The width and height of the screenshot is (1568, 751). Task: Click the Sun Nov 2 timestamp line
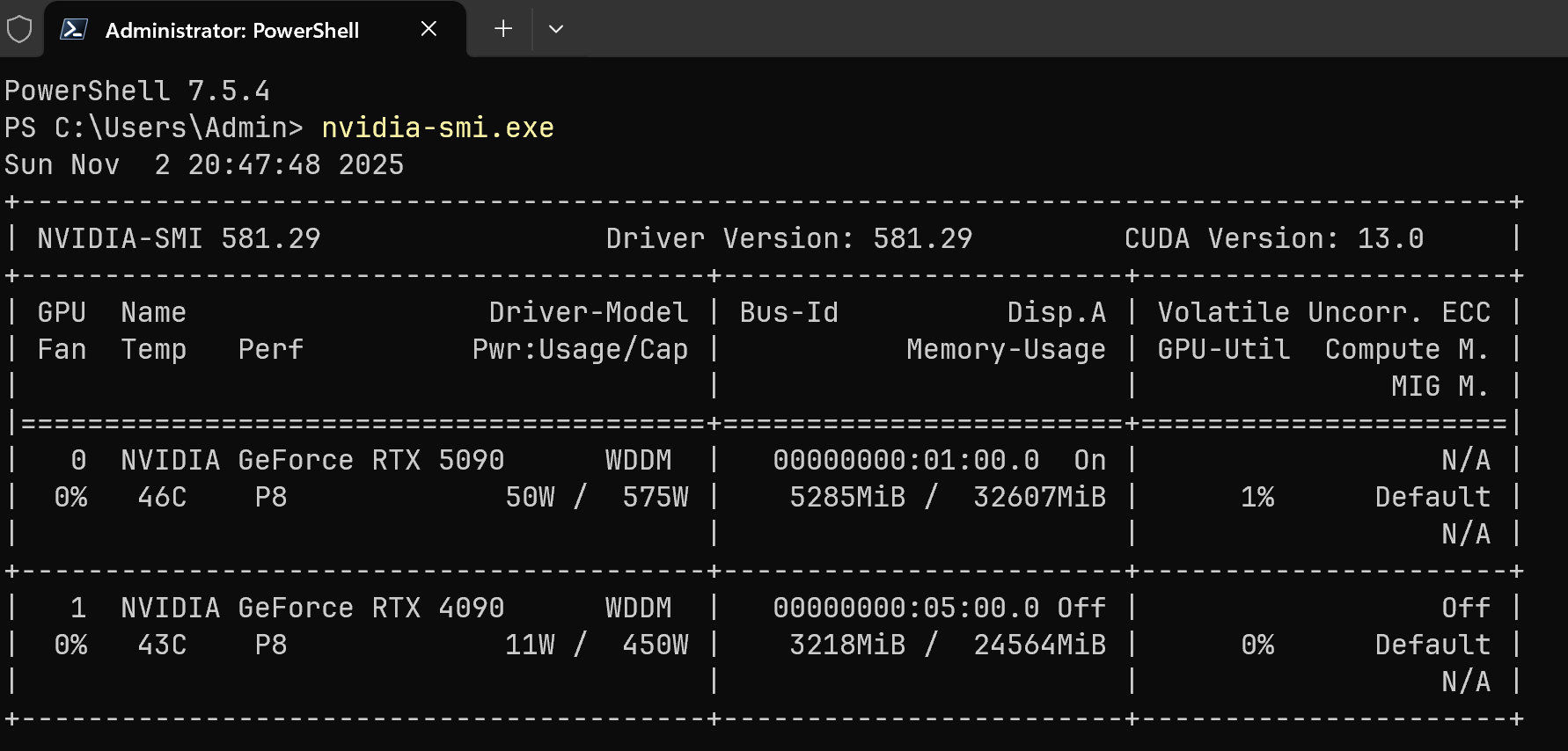click(x=204, y=165)
